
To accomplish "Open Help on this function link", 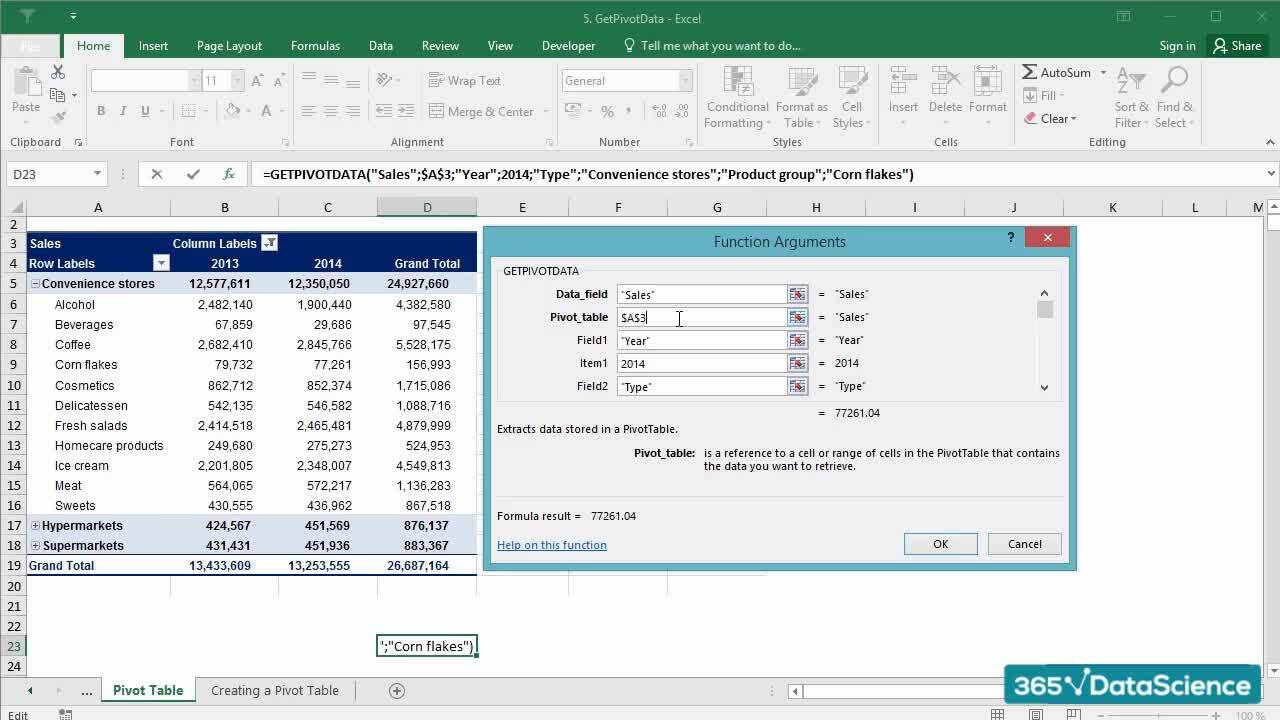I will point(552,545).
